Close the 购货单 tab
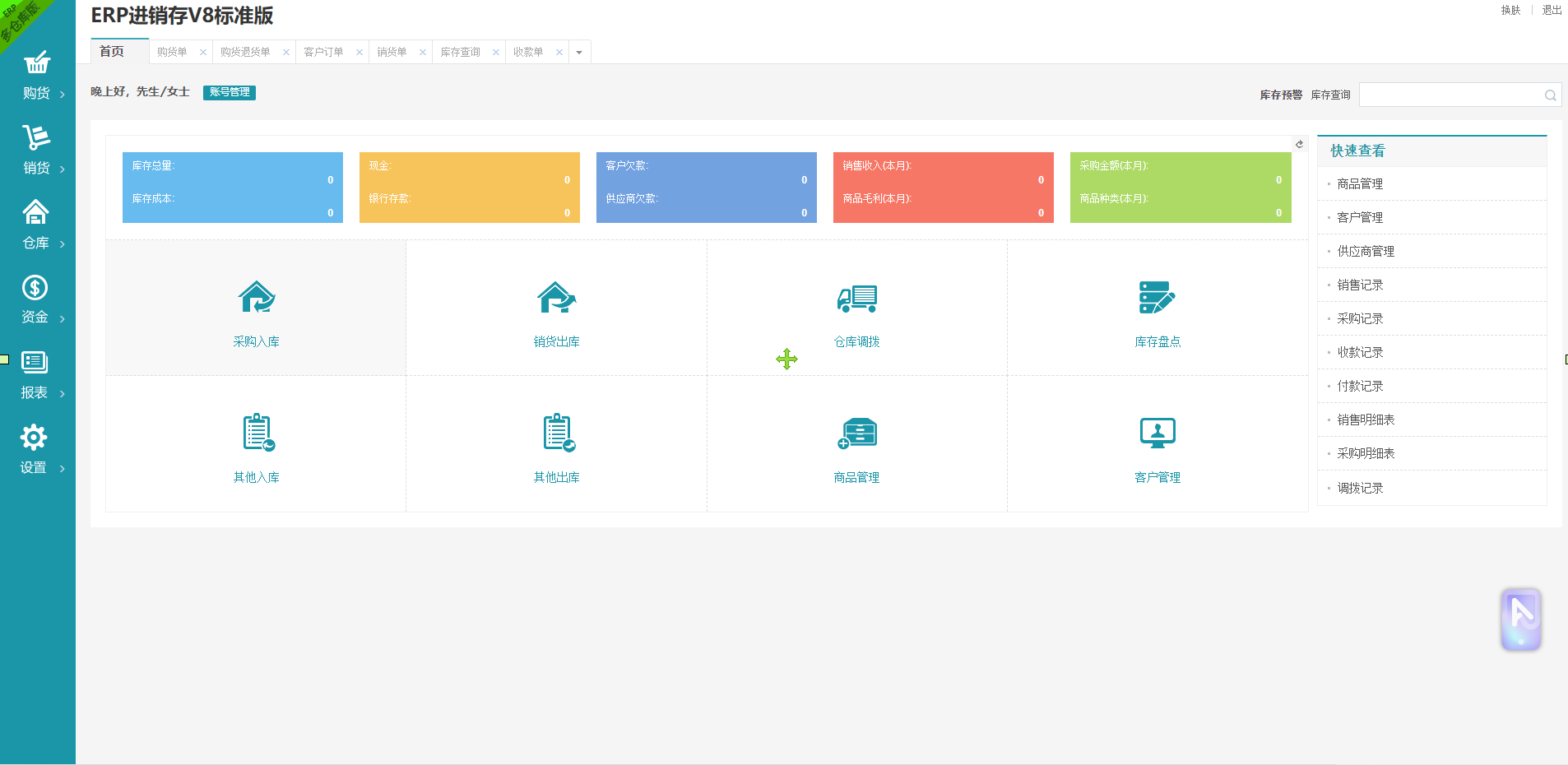The image size is (1568, 765). [x=203, y=52]
